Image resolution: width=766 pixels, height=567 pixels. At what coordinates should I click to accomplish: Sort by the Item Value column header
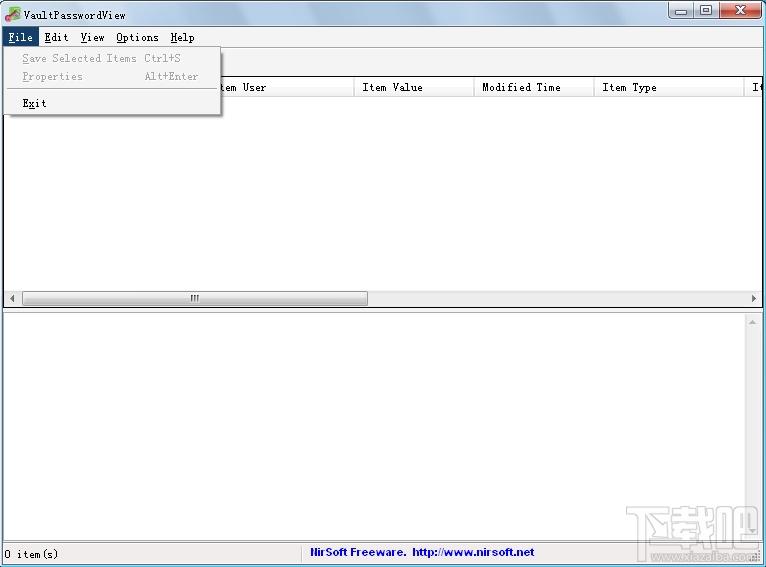click(414, 87)
